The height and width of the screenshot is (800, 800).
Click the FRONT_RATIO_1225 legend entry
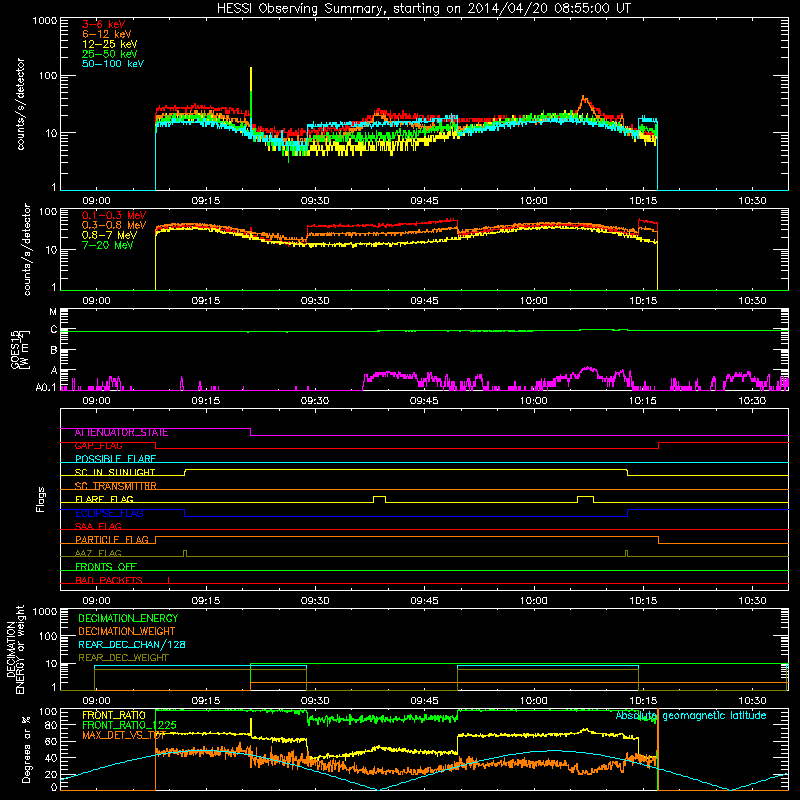[130, 725]
